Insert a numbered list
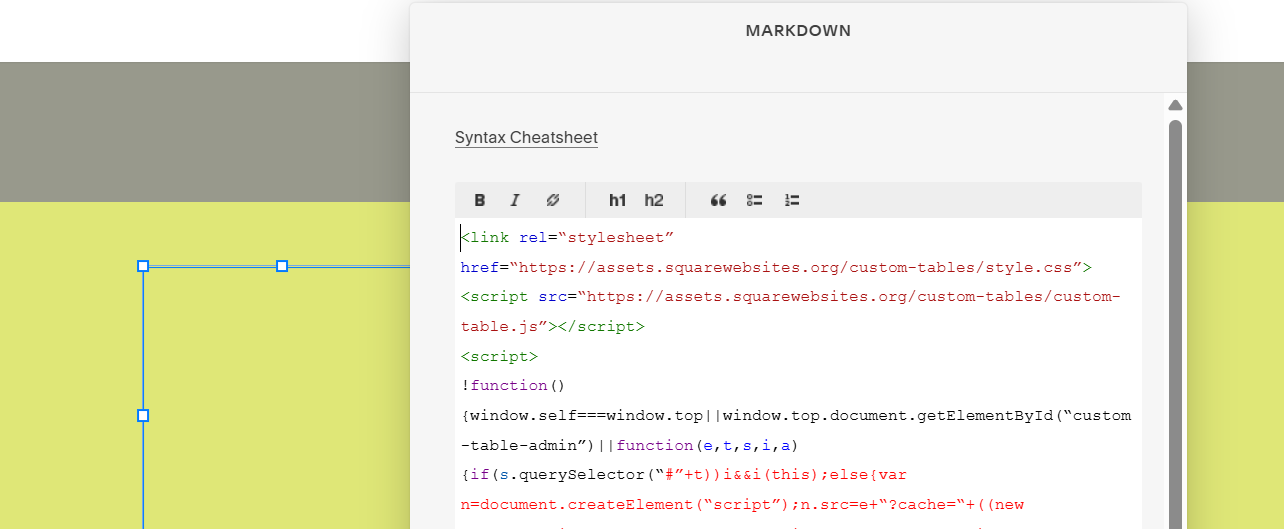Image resolution: width=1284 pixels, height=529 pixels. [792, 200]
